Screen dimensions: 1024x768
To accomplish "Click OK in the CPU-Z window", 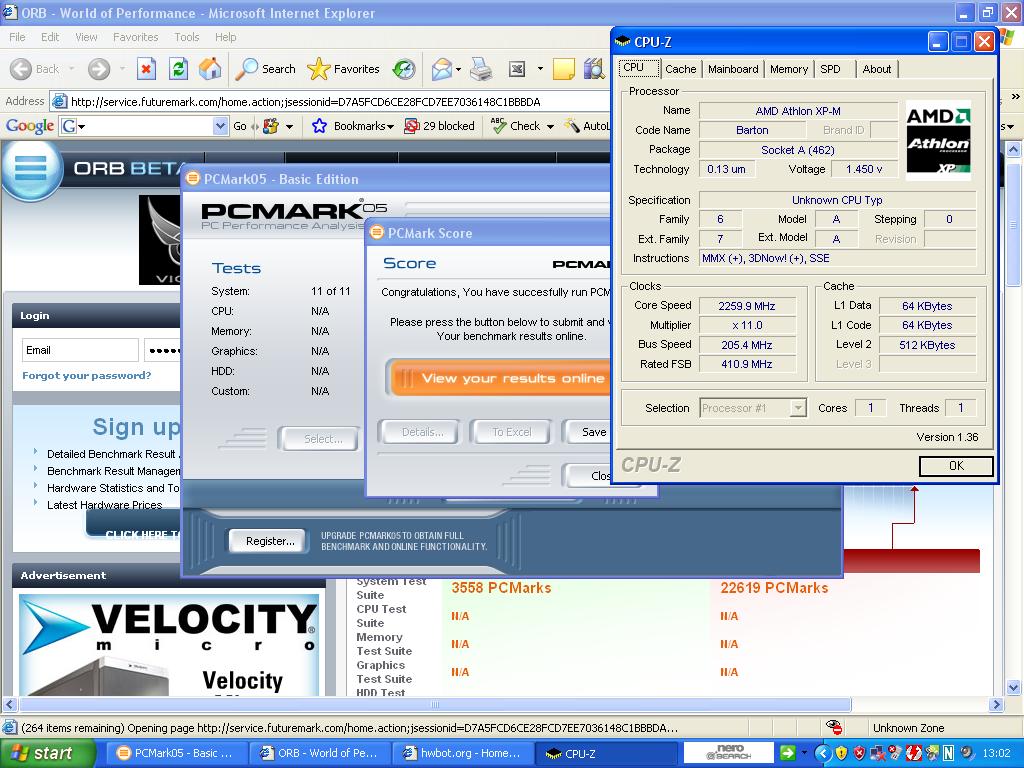I will tap(956, 466).
